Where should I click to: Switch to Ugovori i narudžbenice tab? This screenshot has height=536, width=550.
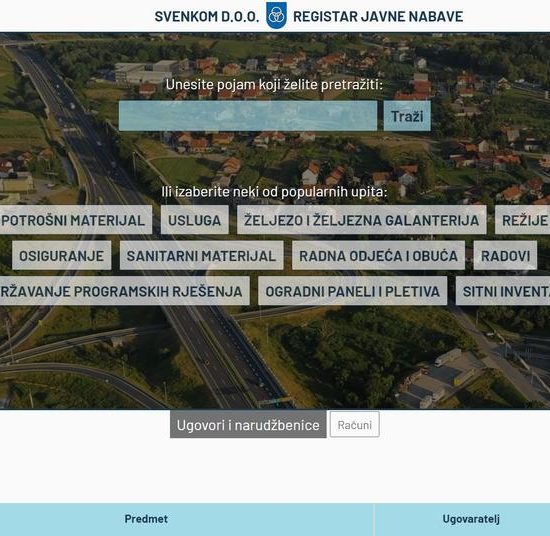(x=248, y=424)
